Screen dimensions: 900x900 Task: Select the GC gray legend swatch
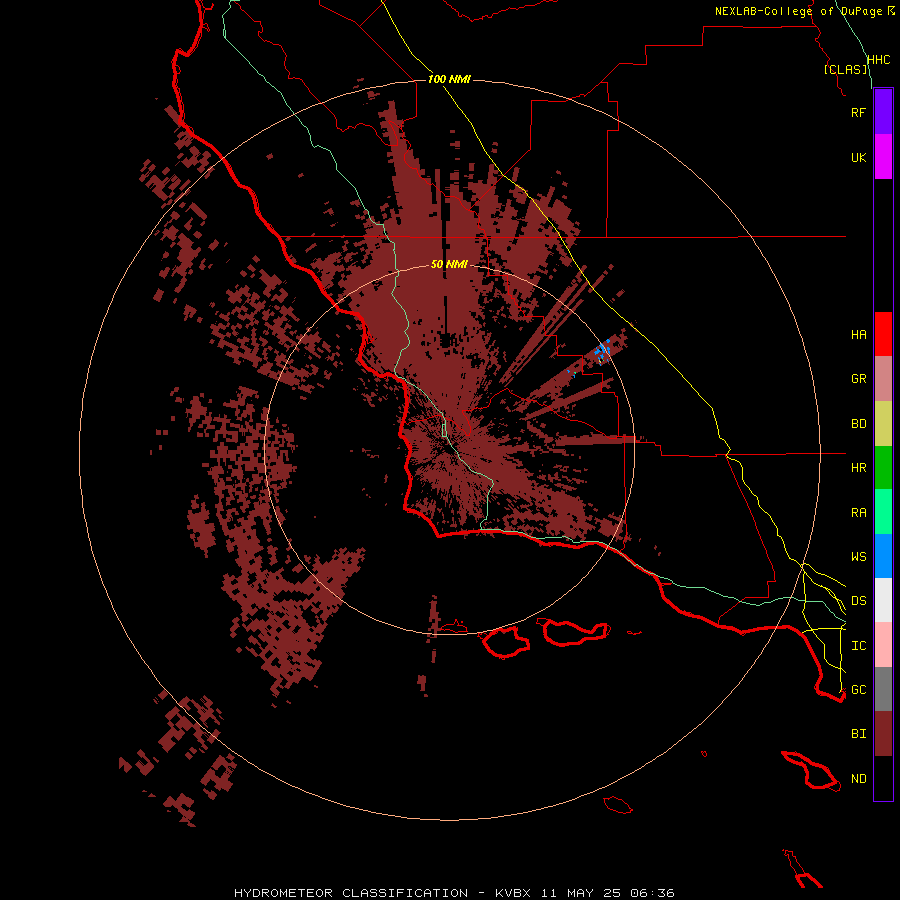pyautogui.click(x=883, y=689)
